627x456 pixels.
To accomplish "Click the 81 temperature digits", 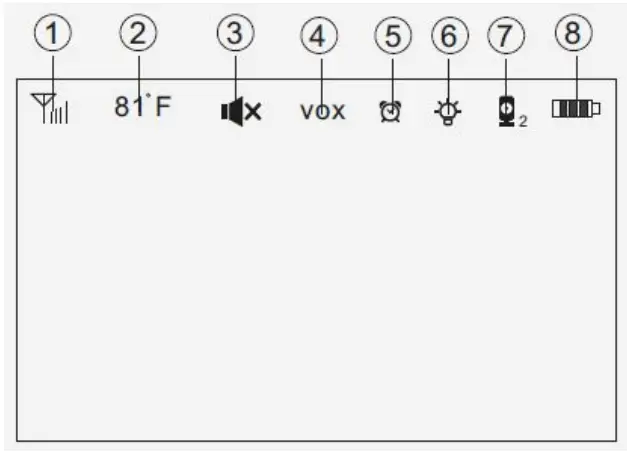I will (128, 107).
